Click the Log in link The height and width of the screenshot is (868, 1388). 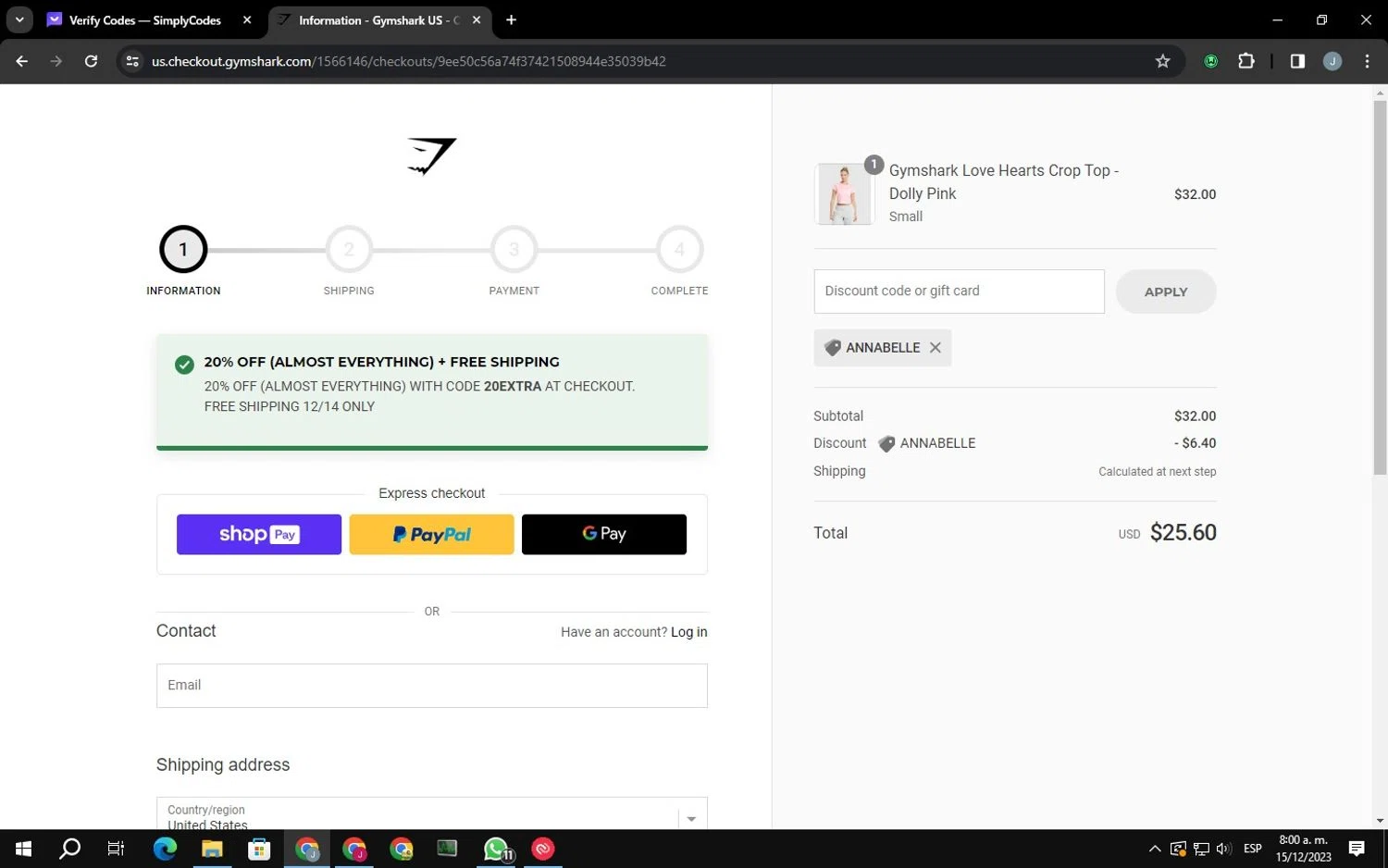(688, 632)
